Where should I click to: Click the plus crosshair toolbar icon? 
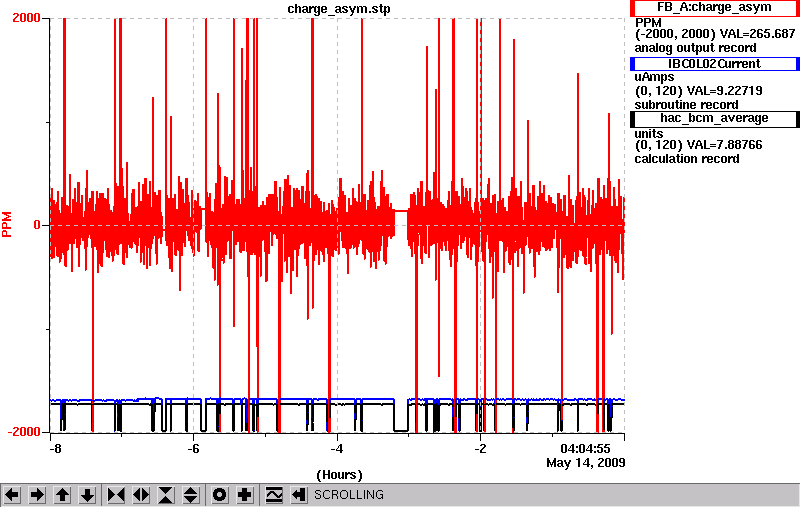click(245, 495)
